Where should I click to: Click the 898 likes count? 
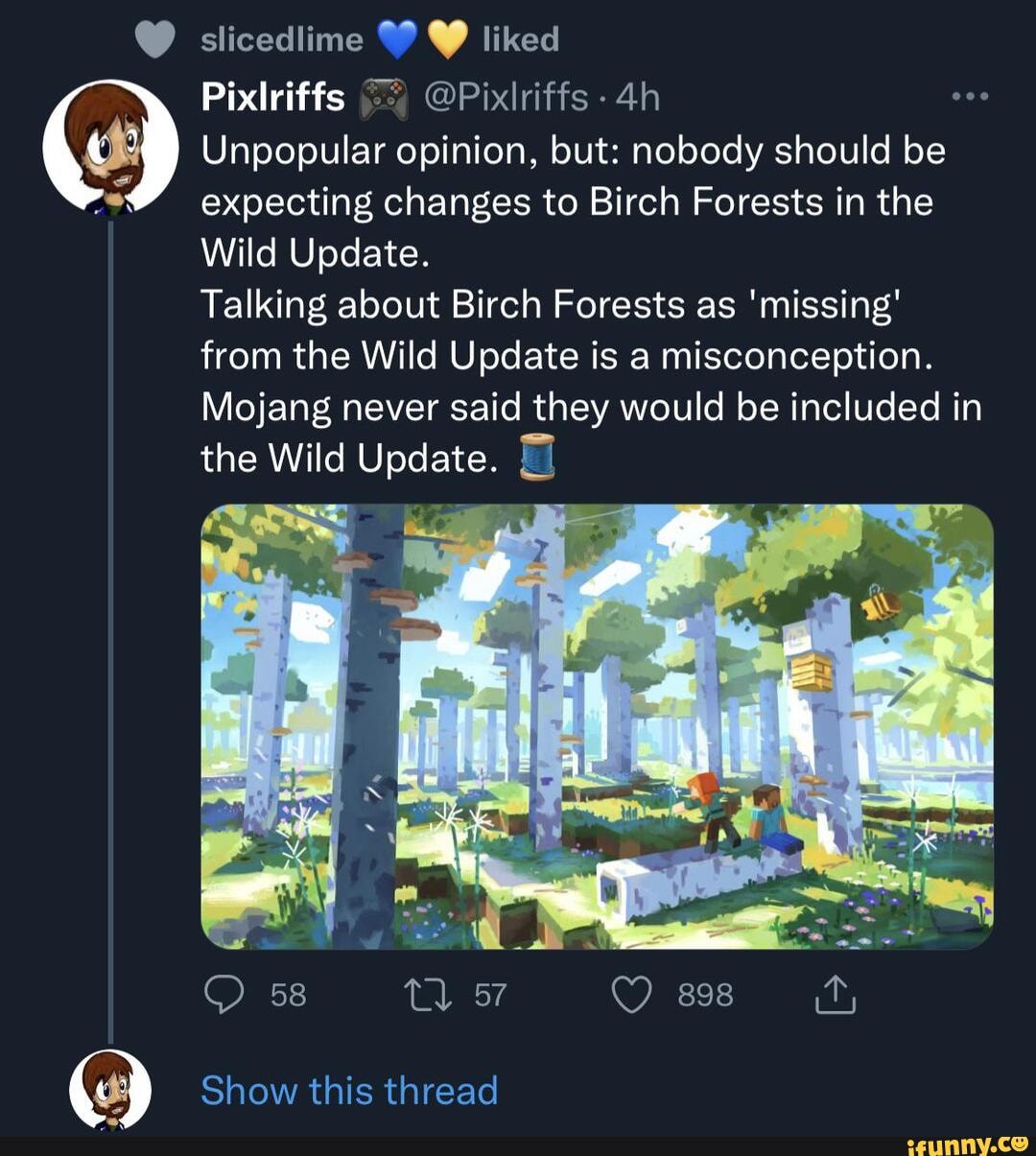(x=705, y=995)
